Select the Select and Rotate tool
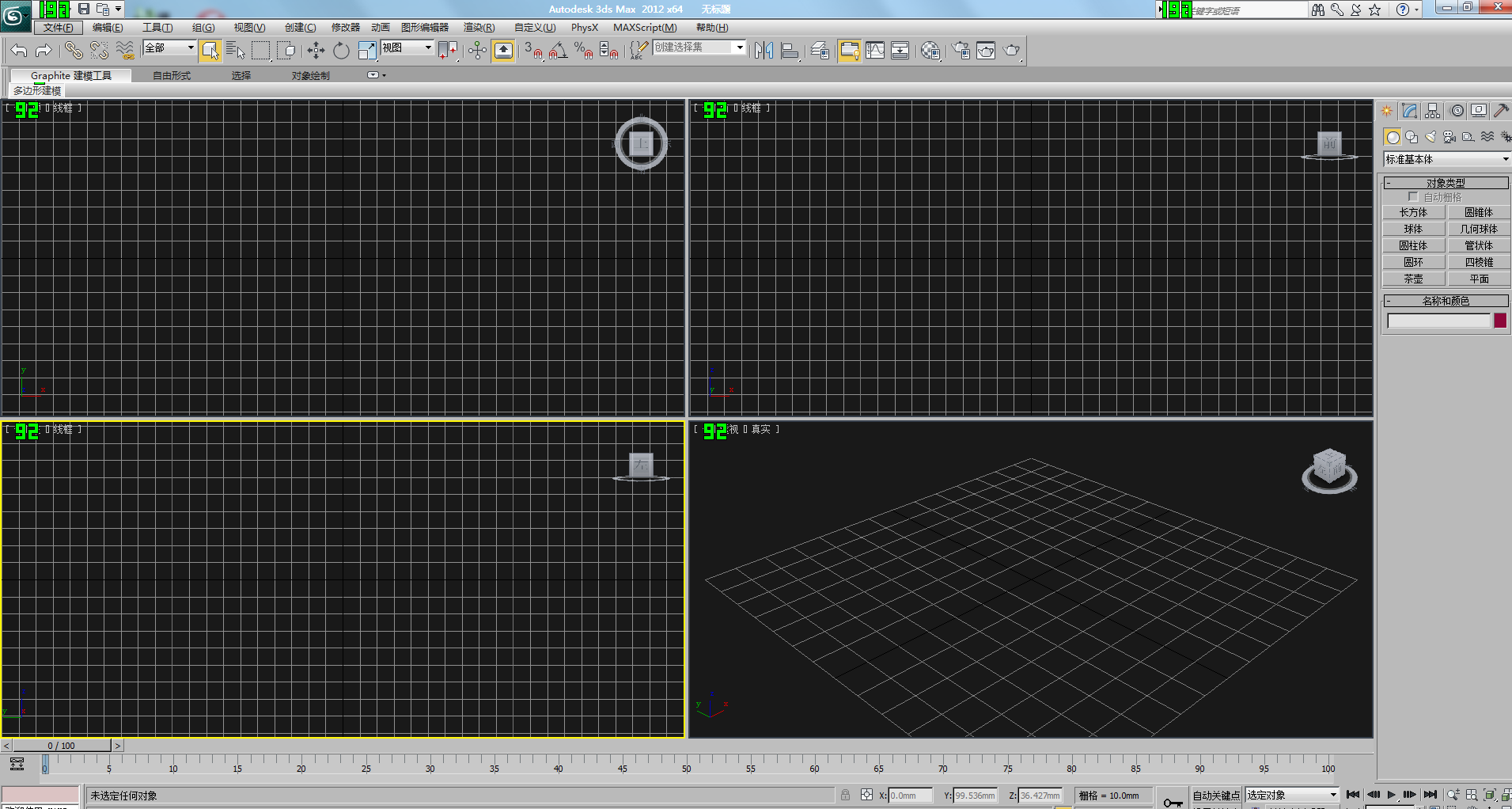Viewport: 1512px width, 809px height. click(x=340, y=50)
